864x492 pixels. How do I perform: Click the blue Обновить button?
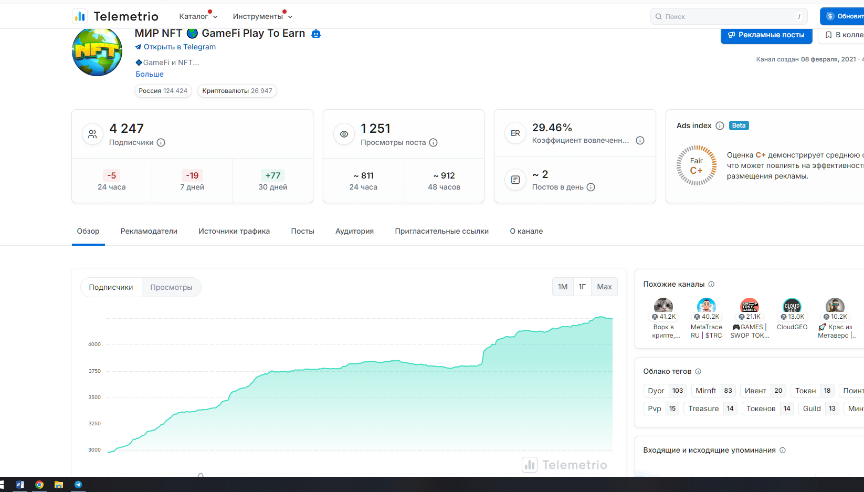point(843,17)
